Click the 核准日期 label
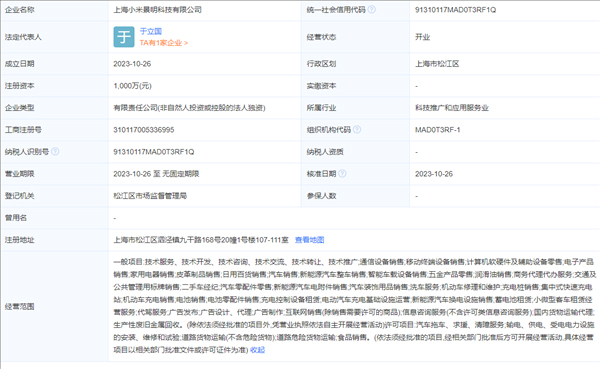Screen dimensions: 600x369 click(x=321, y=174)
